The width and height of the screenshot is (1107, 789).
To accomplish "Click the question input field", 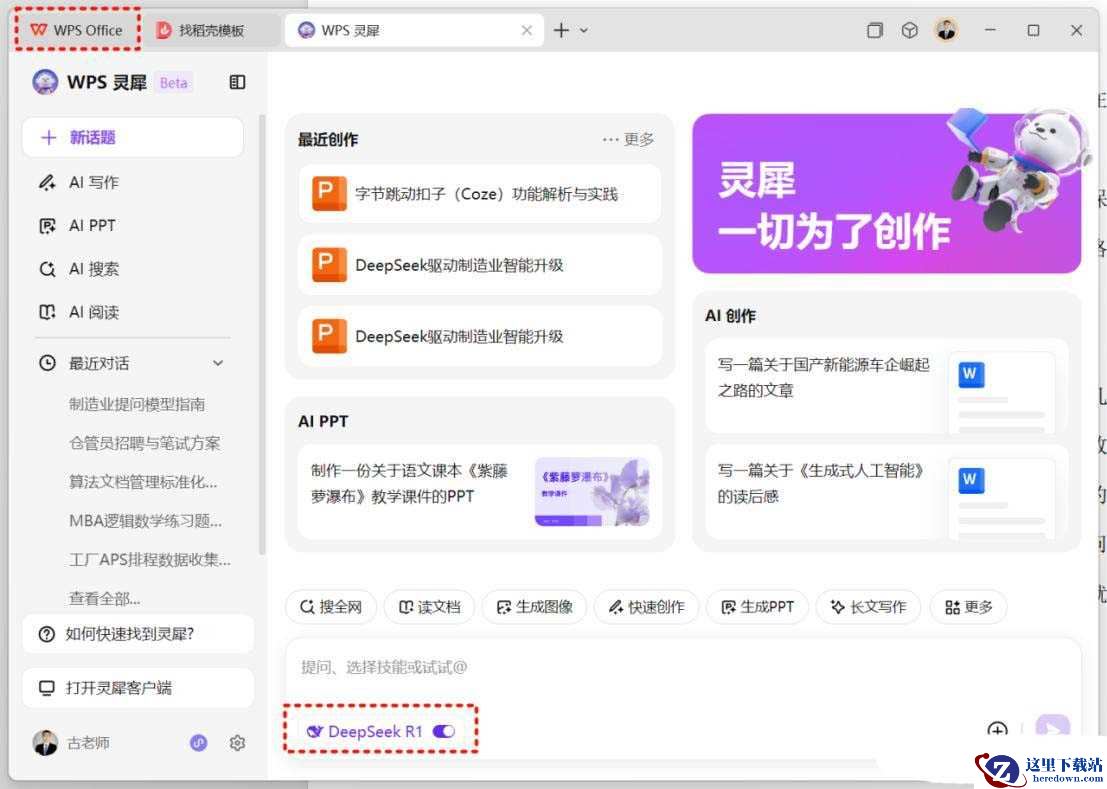I will pyautogui.click(x=682, y=668).
